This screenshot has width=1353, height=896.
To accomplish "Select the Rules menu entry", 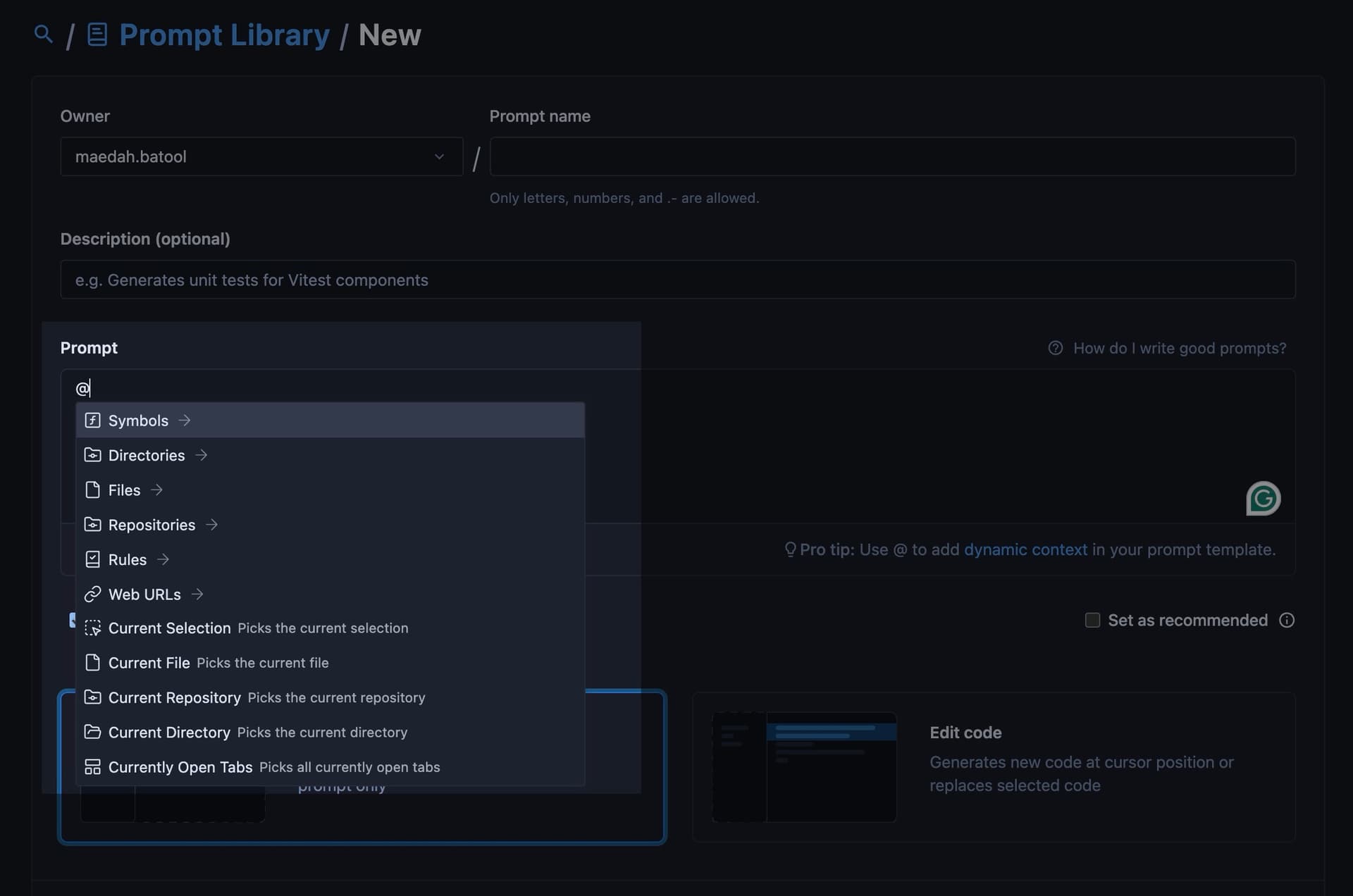I will pyautogui.click(x=330, y=559).
